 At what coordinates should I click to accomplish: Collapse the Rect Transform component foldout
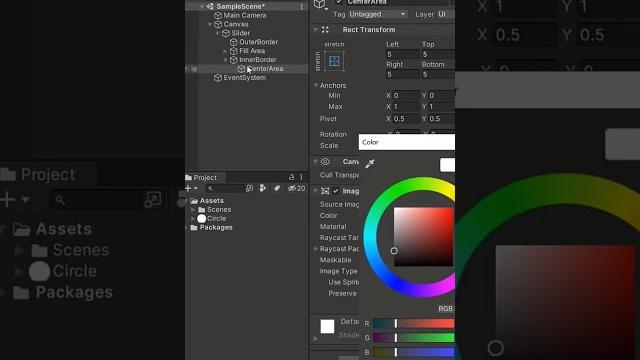pos(316,29)
